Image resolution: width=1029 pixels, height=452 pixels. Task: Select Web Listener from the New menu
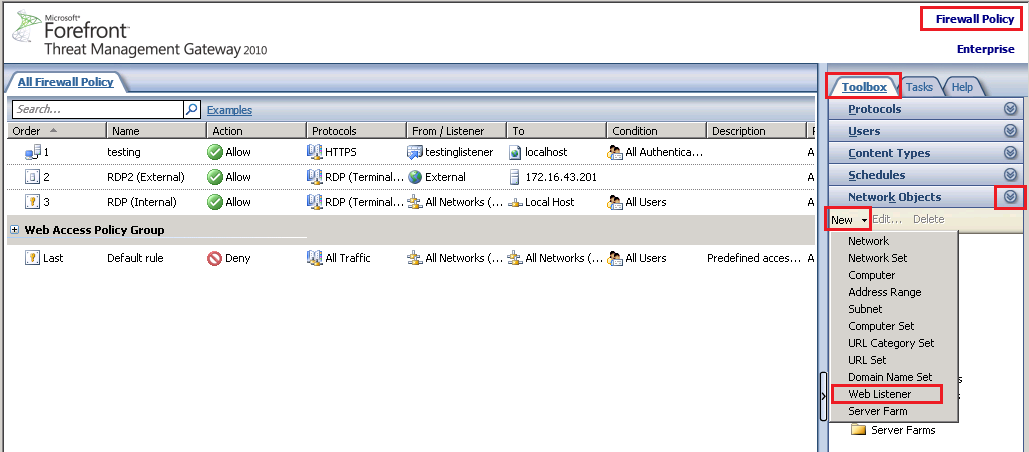tap(879, 394)
